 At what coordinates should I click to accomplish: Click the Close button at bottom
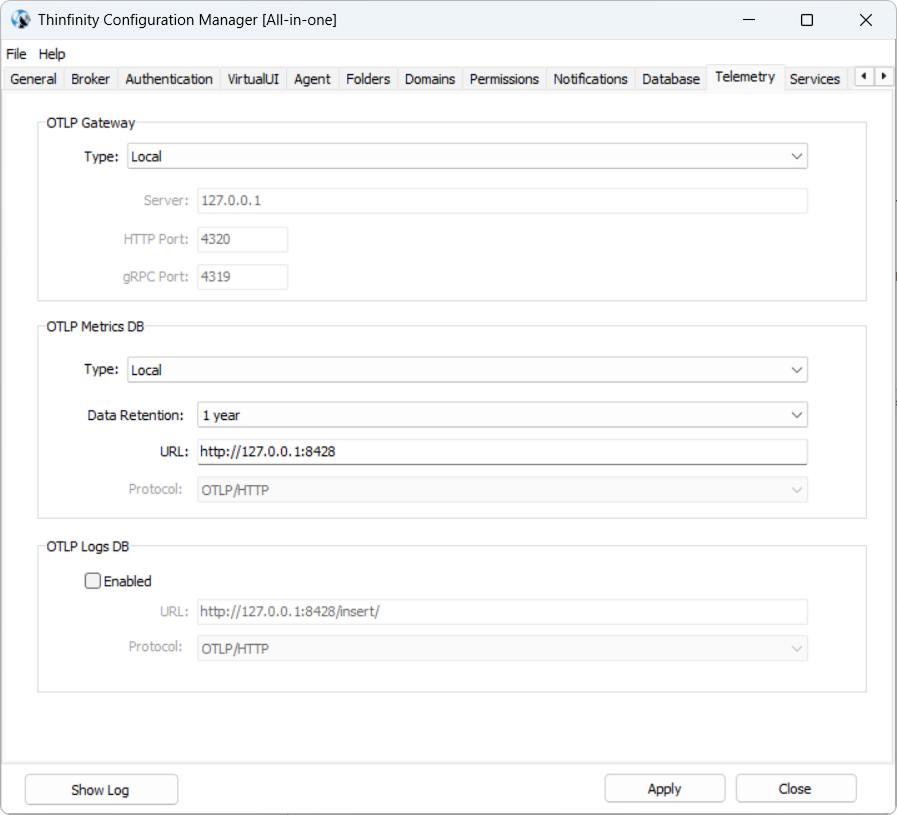coord(795,789)
